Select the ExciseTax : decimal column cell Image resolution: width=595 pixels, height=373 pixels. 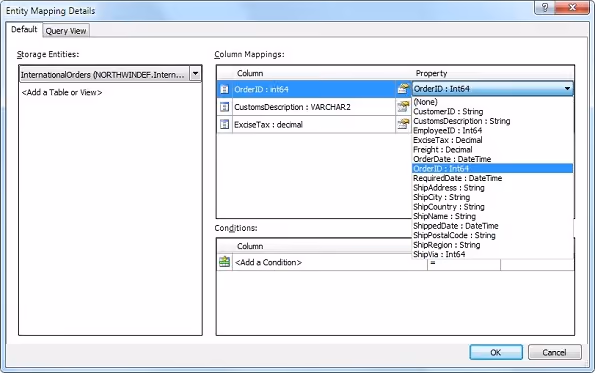(x=313, y=124)
